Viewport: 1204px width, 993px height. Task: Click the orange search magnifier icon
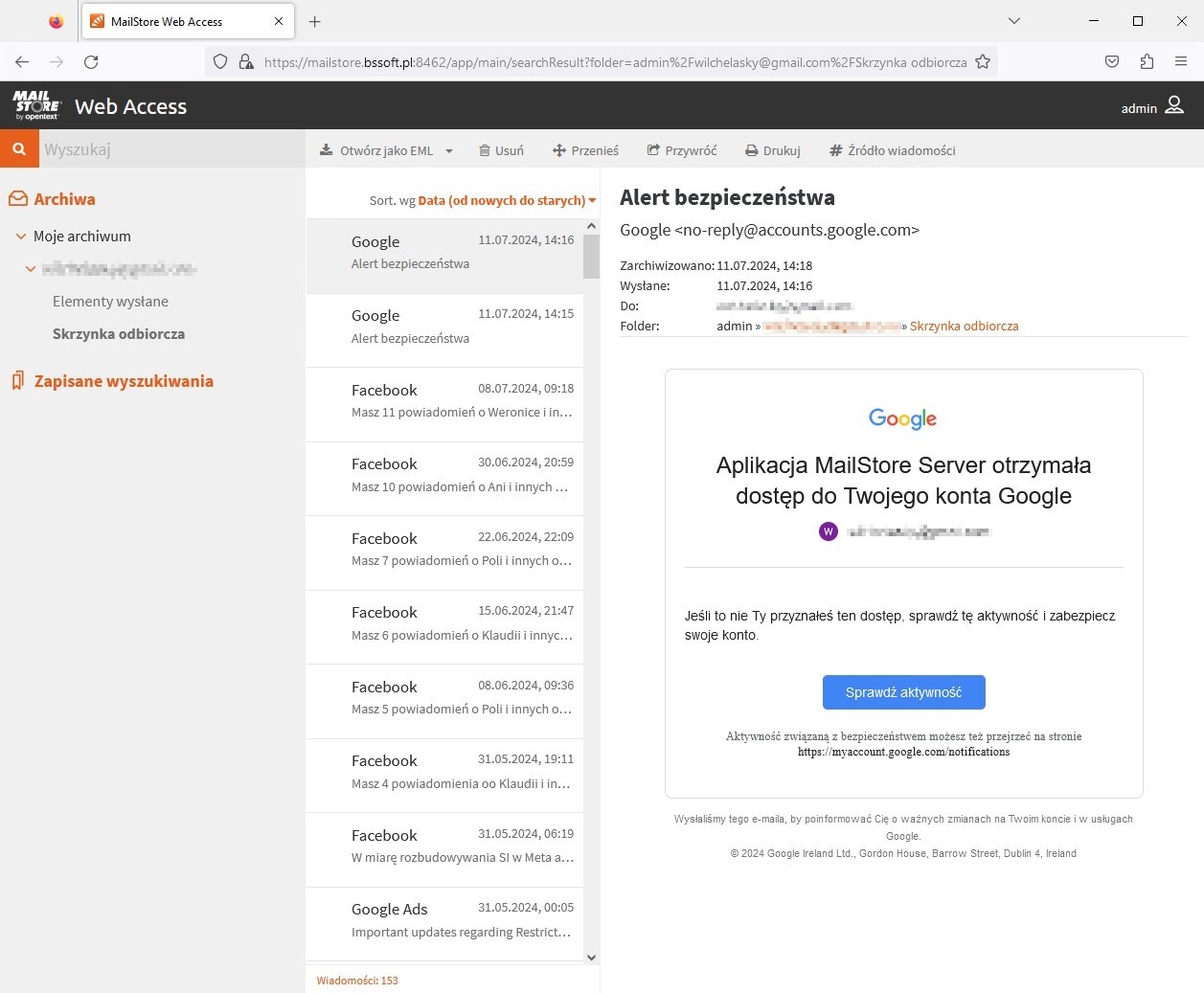tap(18, 149)
